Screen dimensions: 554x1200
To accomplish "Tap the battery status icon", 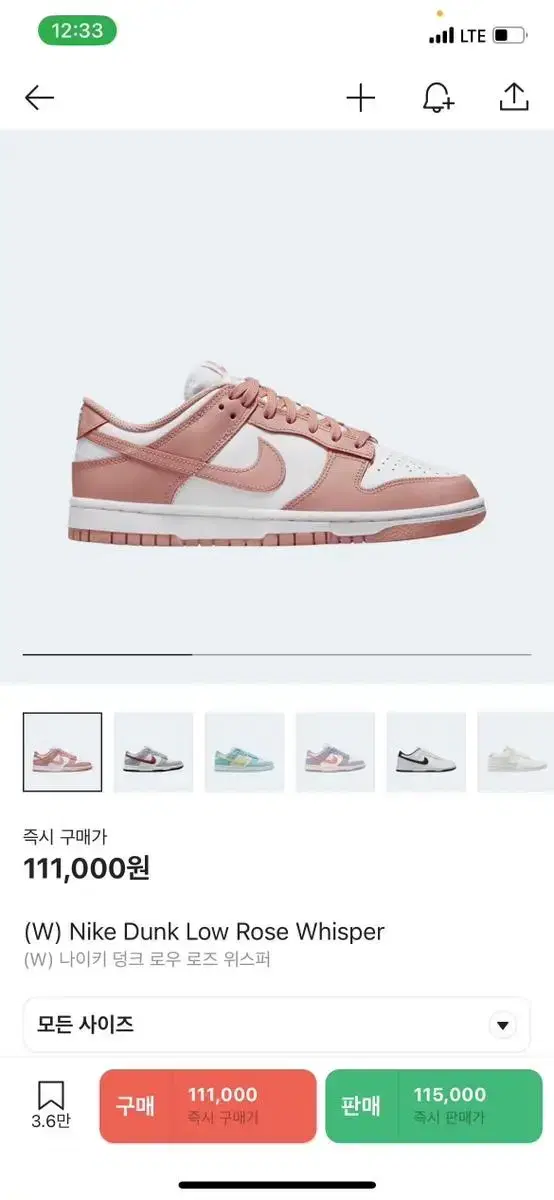I will (x=508, y=35).
